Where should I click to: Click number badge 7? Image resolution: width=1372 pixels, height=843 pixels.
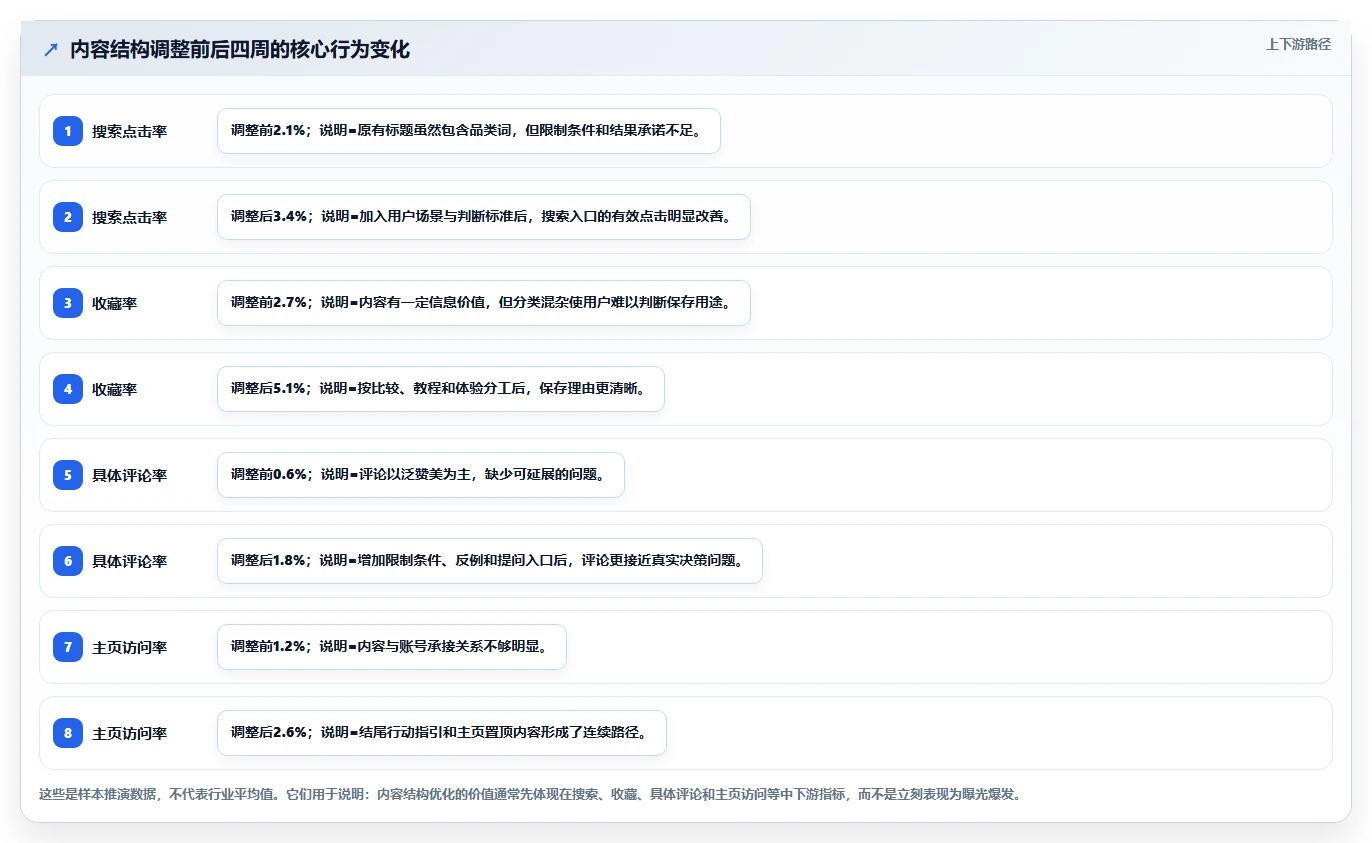[68, 647]
